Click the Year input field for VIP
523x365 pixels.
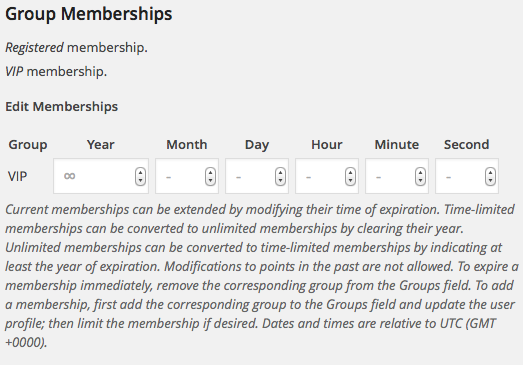point(101,176)
